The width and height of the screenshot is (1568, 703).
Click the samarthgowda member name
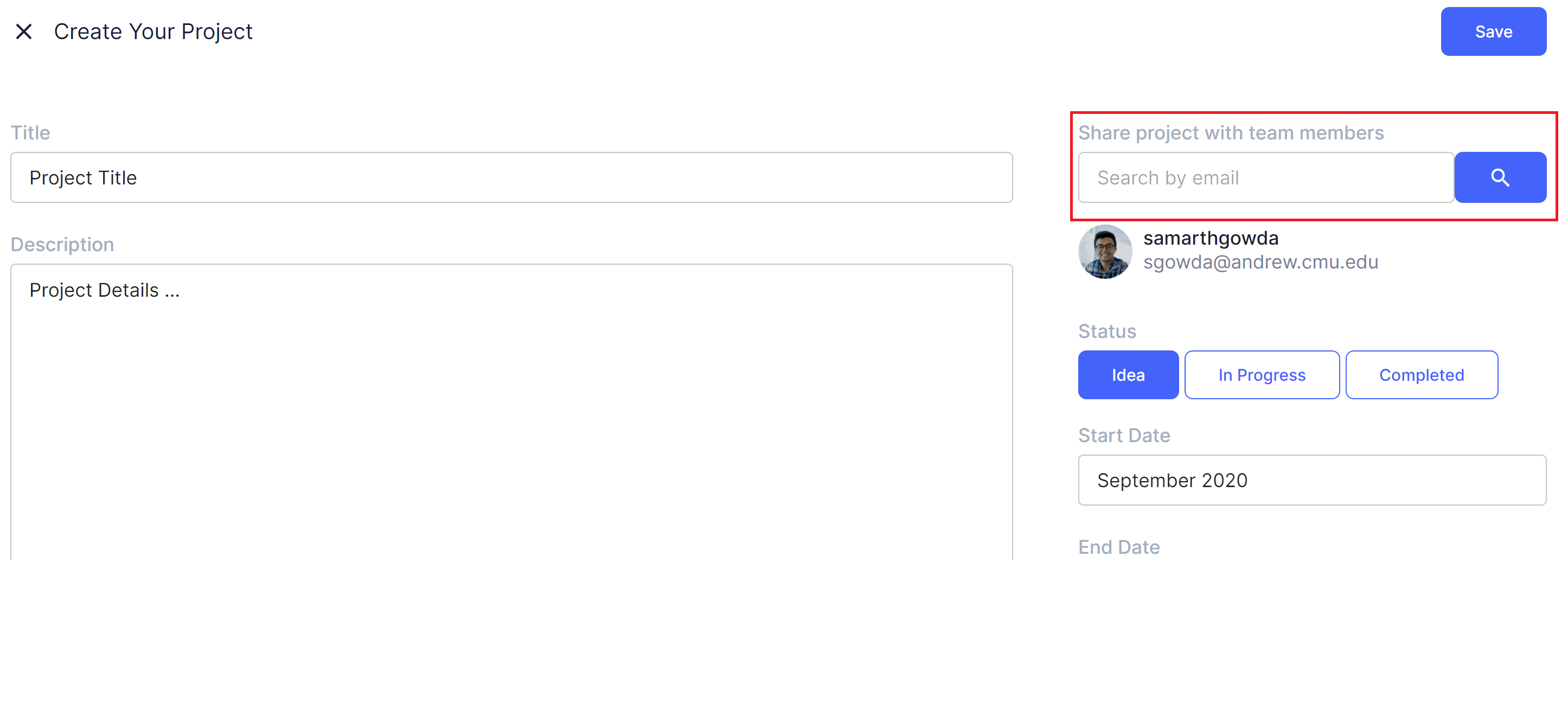1211,238
